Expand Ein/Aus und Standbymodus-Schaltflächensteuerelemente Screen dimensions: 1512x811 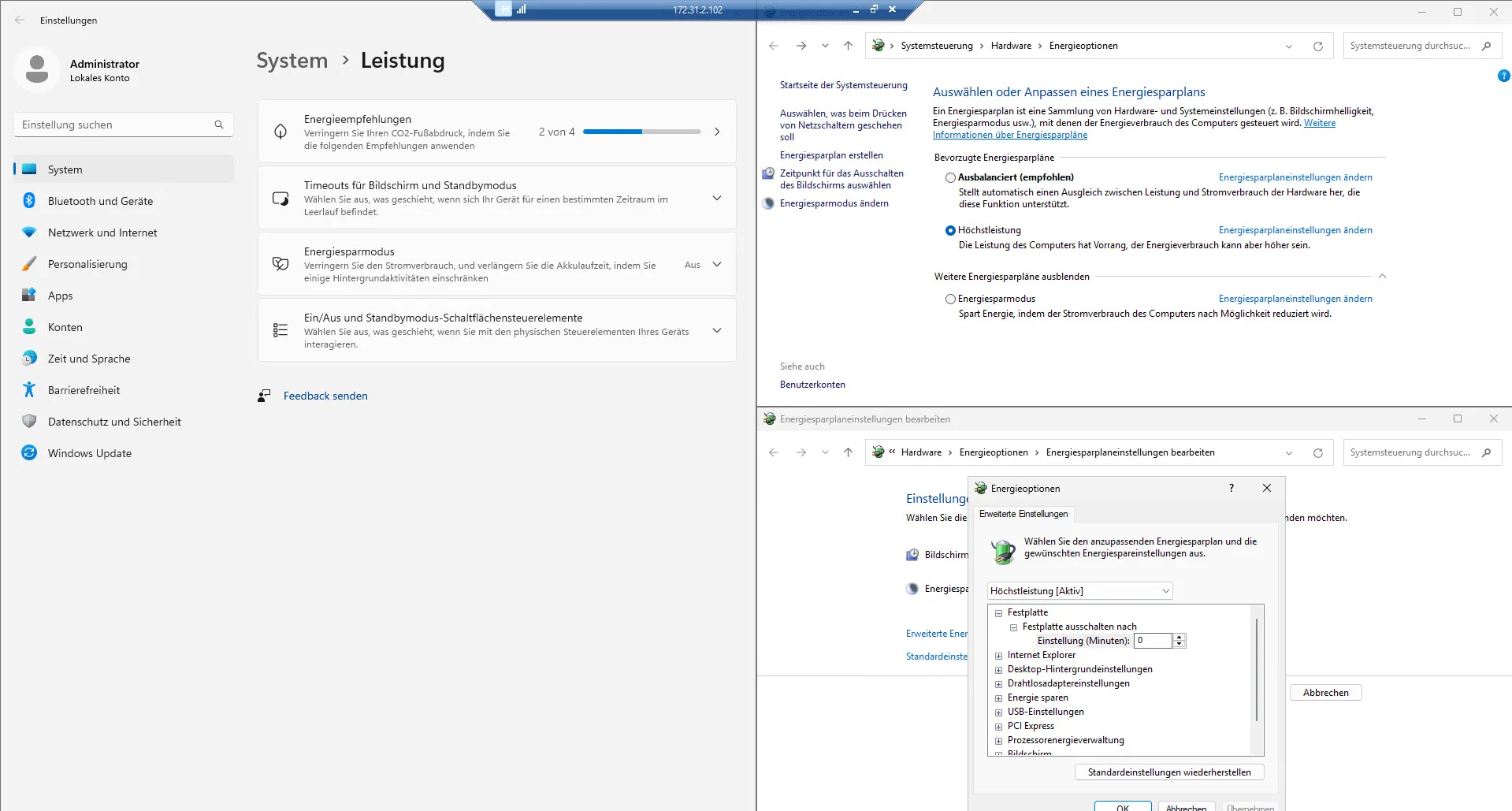717,330
